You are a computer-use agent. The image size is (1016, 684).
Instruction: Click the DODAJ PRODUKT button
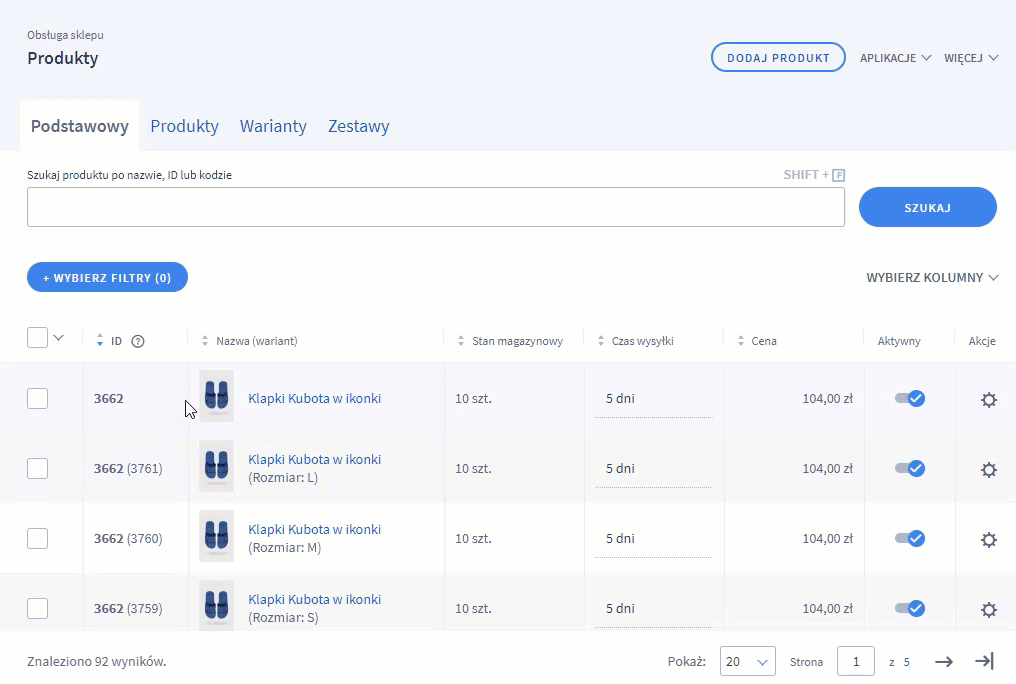[x=778, y=58]
